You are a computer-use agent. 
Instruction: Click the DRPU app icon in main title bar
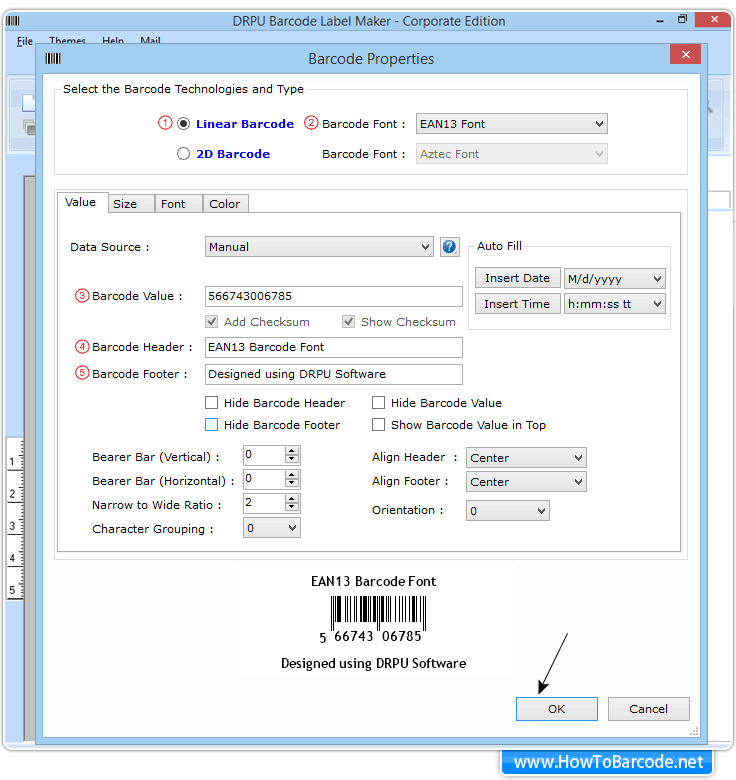[13, 21]
